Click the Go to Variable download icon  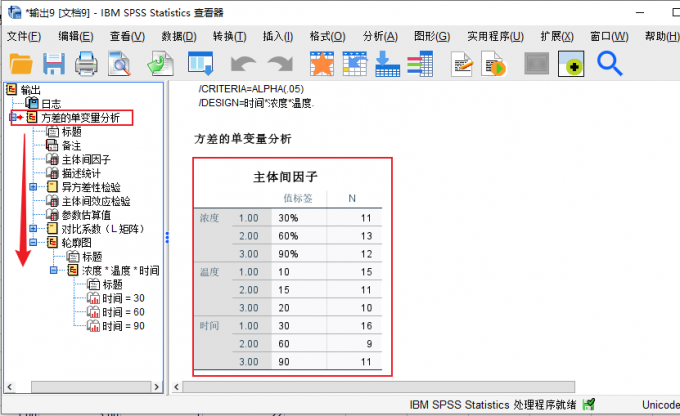click(387, 64)
